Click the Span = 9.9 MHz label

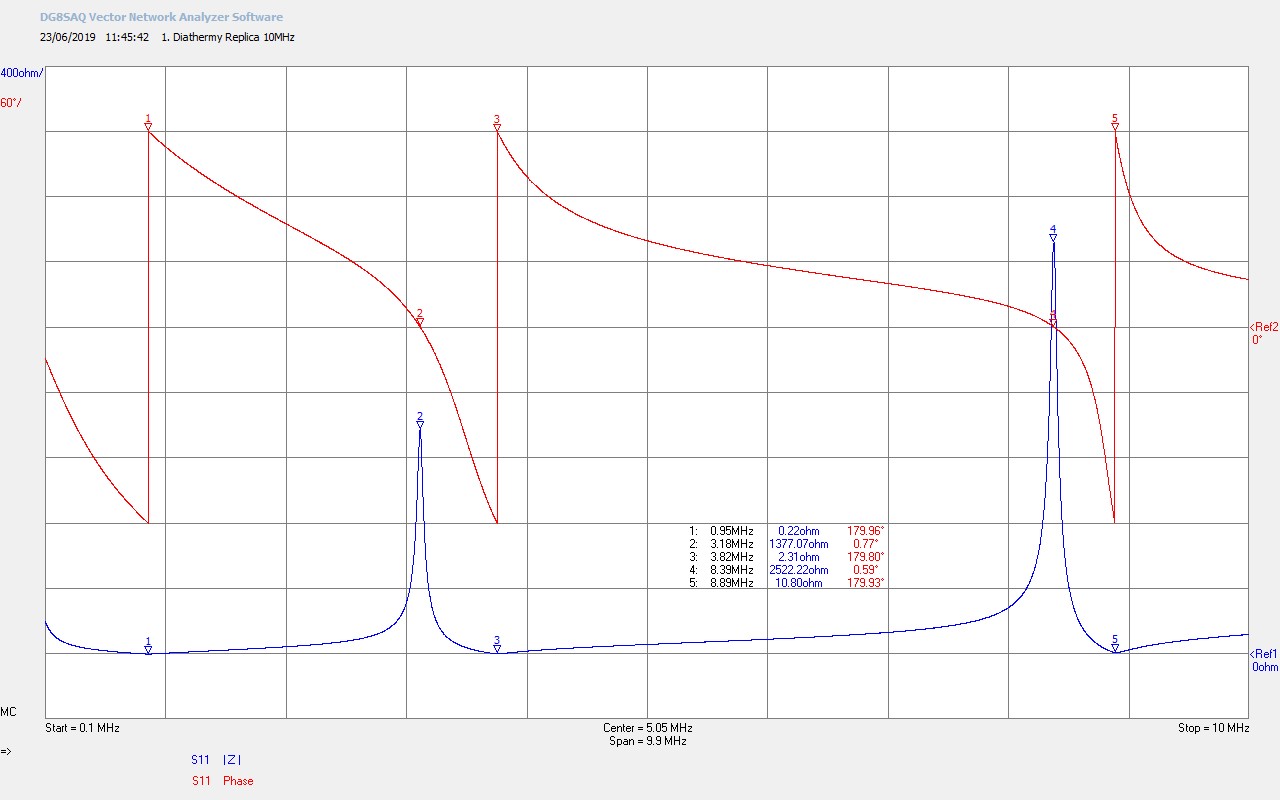(647, 741)
